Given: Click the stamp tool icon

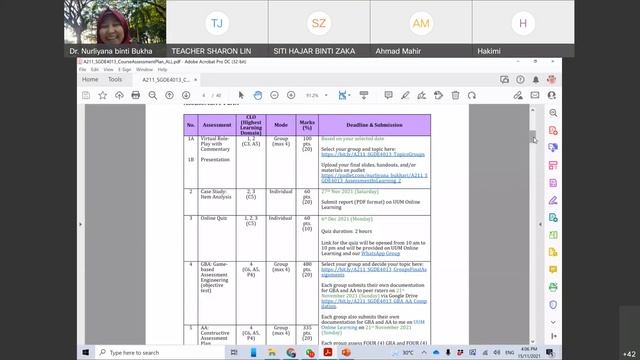Looking at the screenshot, I should [438, 96].
